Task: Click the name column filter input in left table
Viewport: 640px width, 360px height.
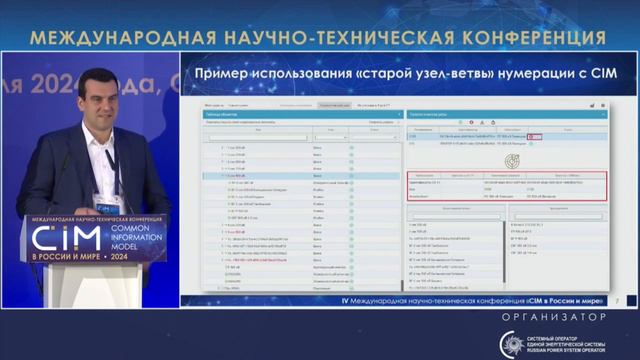Action: pyautogui.click(x=258, y=138)
